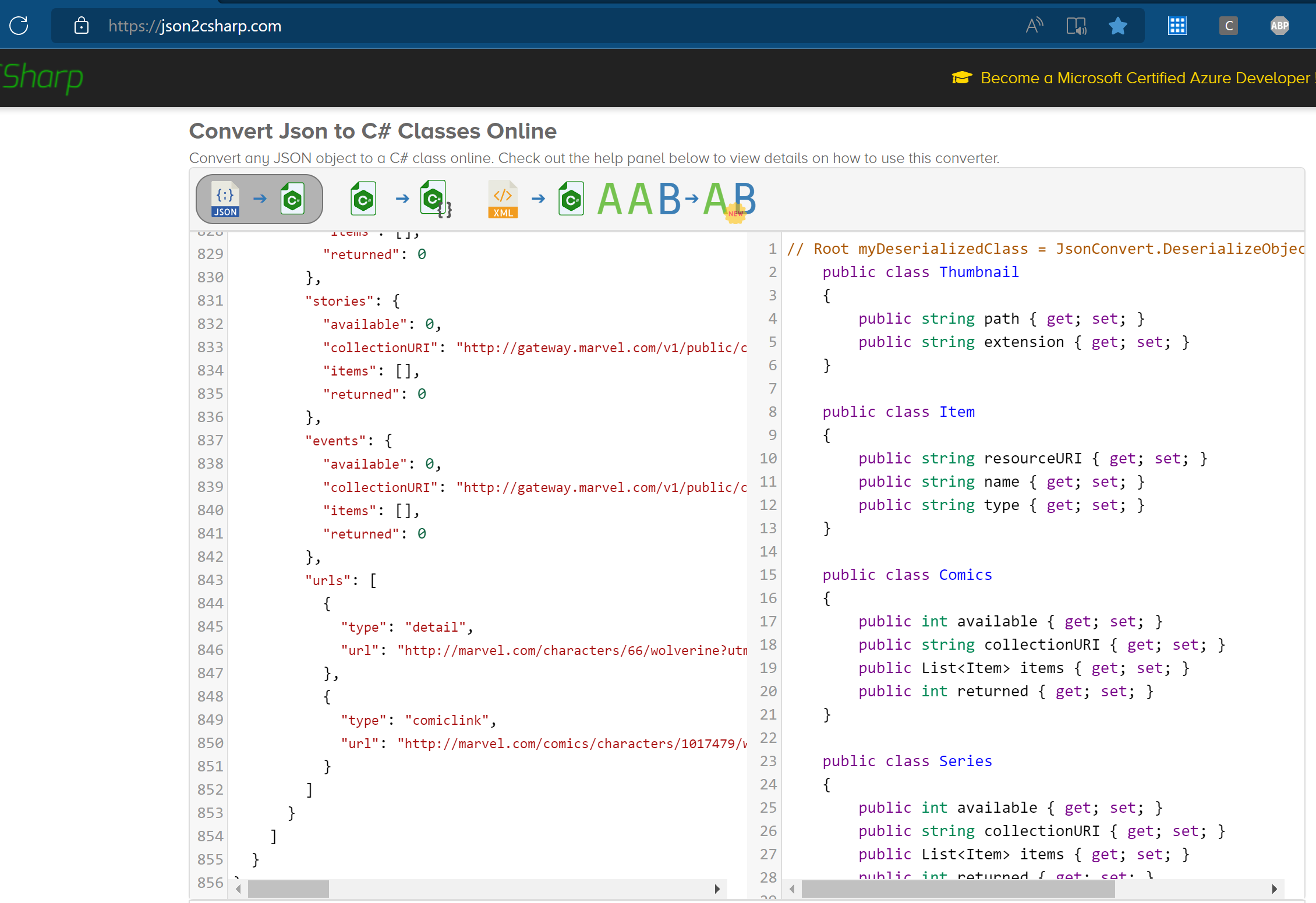The height and width of the screenshot is (903, 1316).
Task: Toggle the bookmark star for this page
Action: pos(1118,25)
